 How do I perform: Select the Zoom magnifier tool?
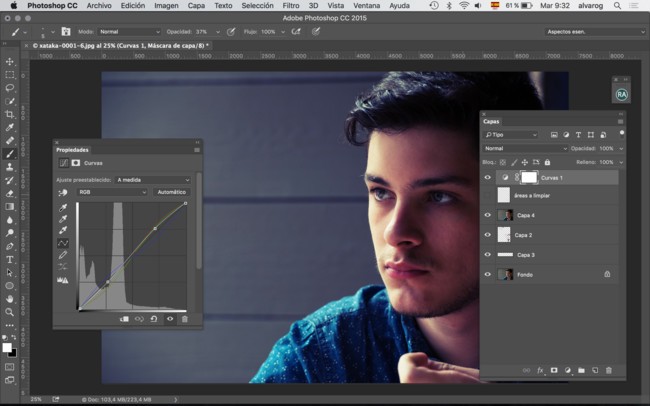(10, 312)
